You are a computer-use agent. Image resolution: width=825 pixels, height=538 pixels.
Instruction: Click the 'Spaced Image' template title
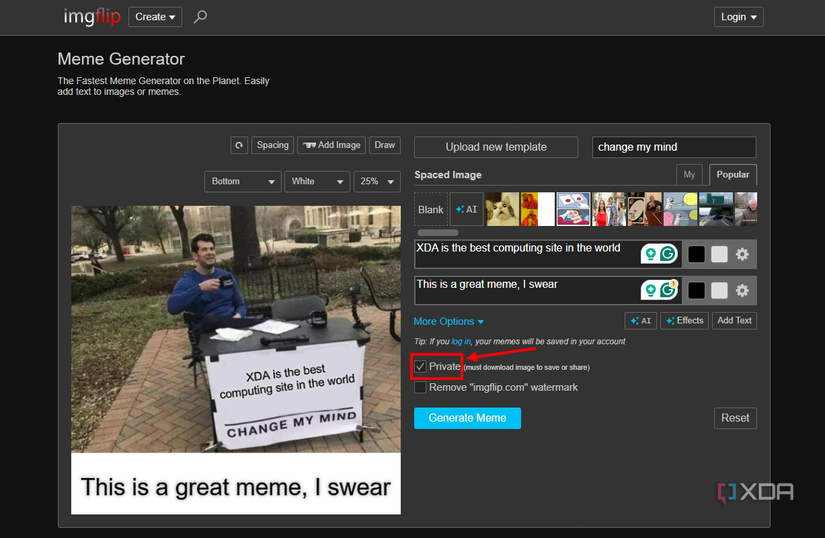point(448,175)
